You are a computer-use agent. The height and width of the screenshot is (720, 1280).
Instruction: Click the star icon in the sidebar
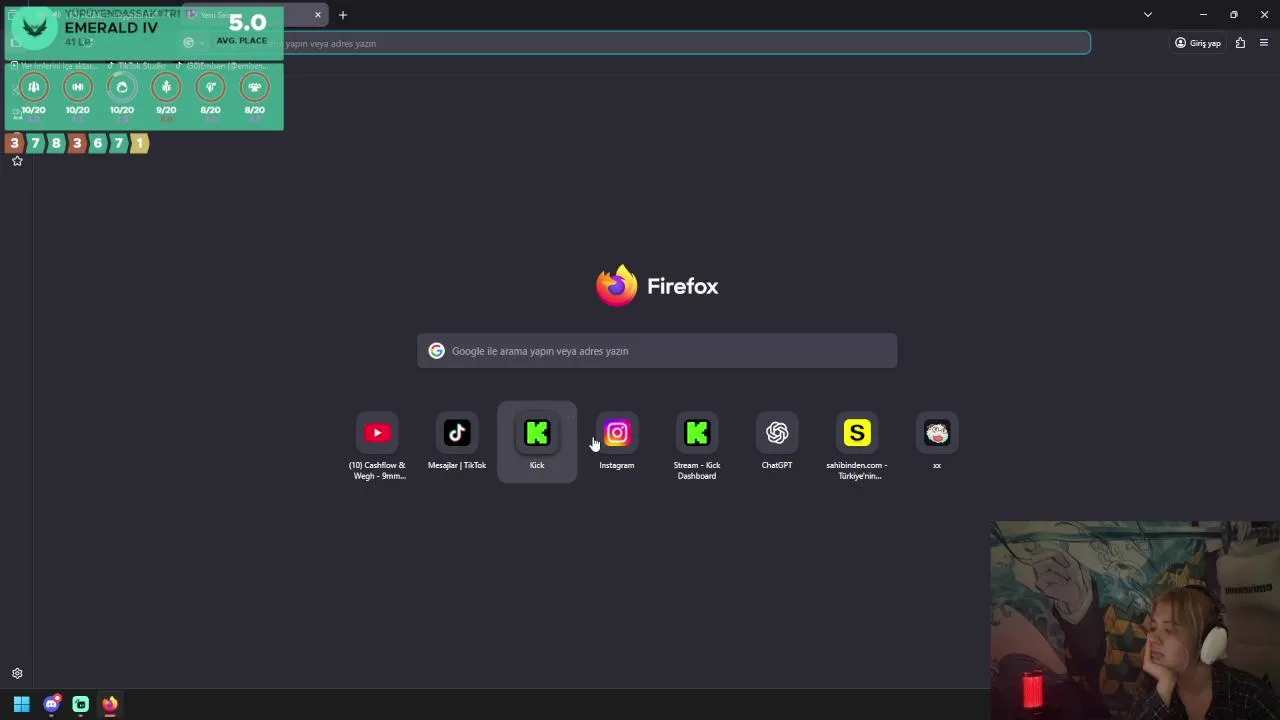(x=17, y=161)
